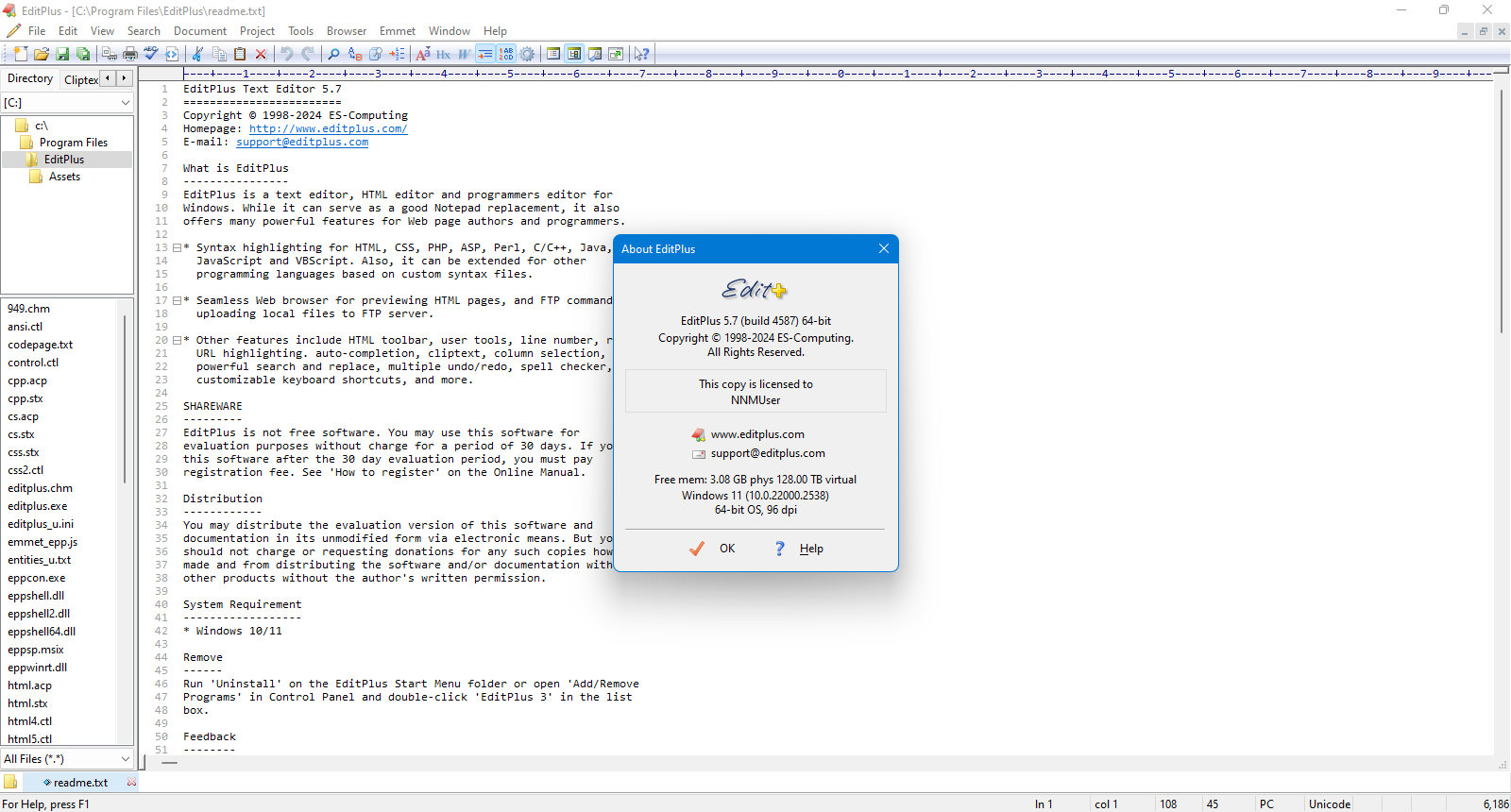Click the Open folder toolbar icon
Image resolution: width=1511 pixels, height=812 pixels.
point(42,54)
